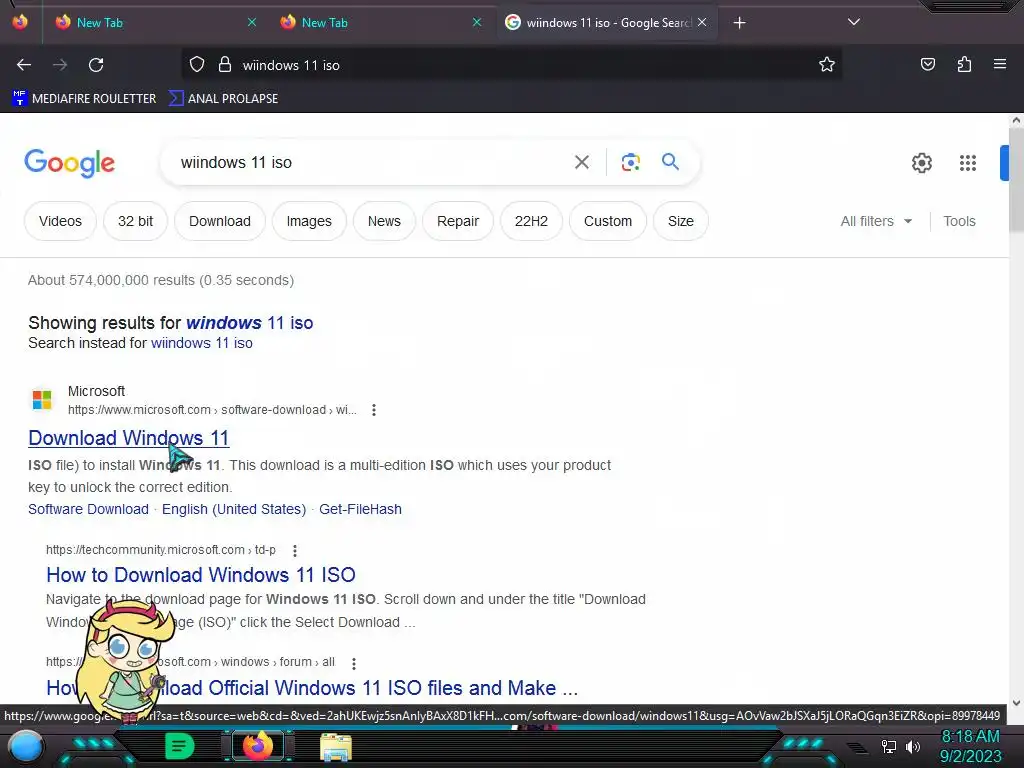
Task: Open the Get-FileHash sitelink
Action: tap(360, 509)
